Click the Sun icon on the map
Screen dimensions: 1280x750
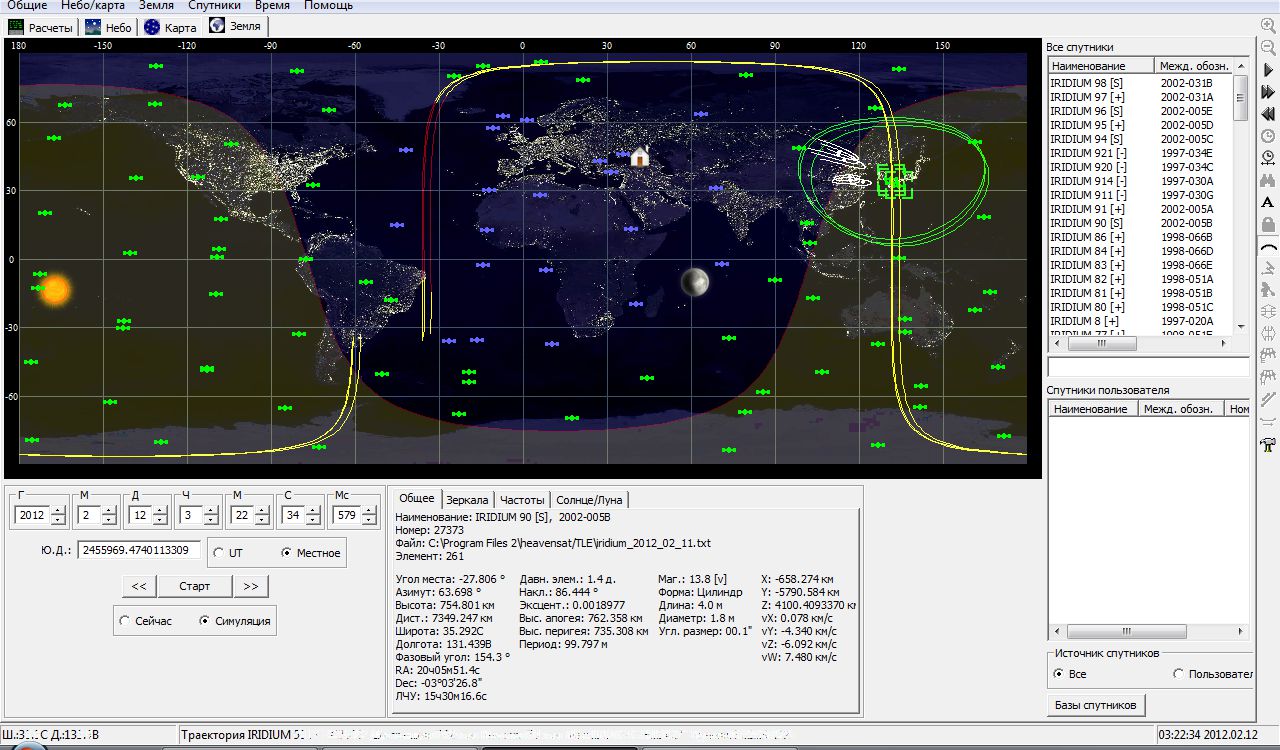pyautogui.click(x=55, y=290)
